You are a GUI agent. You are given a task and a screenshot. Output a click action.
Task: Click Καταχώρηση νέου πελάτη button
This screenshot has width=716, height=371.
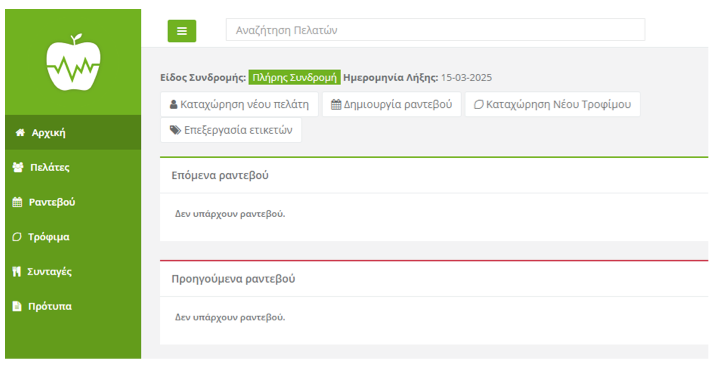[x=239, y=104]
